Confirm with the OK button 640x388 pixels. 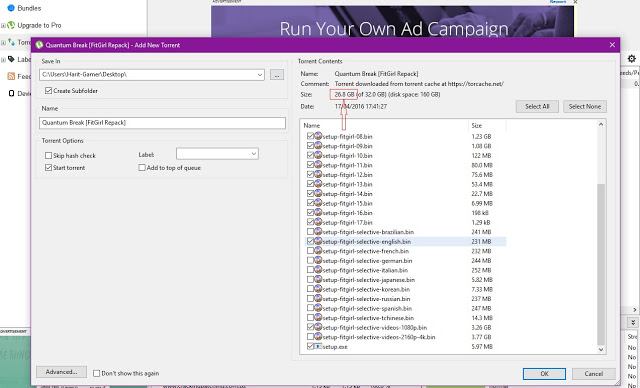[x=544, y=373]
